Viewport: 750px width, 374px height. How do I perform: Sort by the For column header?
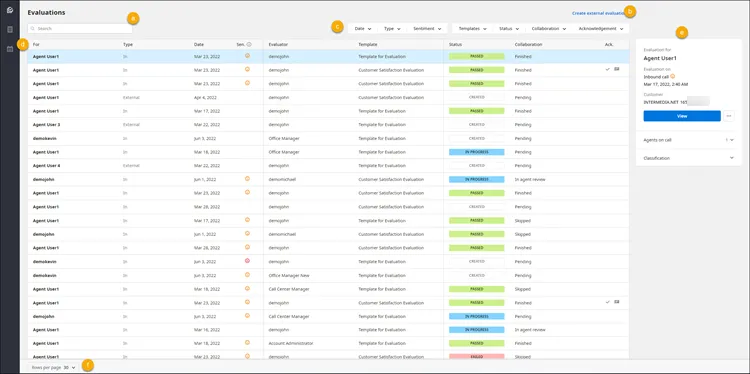[36, 44]
